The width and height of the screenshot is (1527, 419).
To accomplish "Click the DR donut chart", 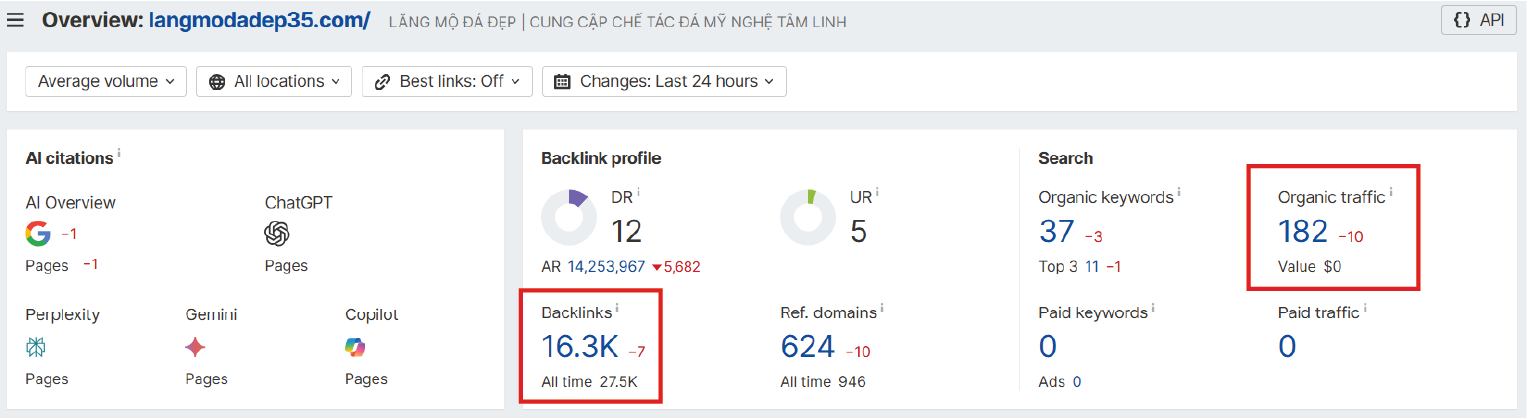I will pos(569,217).
